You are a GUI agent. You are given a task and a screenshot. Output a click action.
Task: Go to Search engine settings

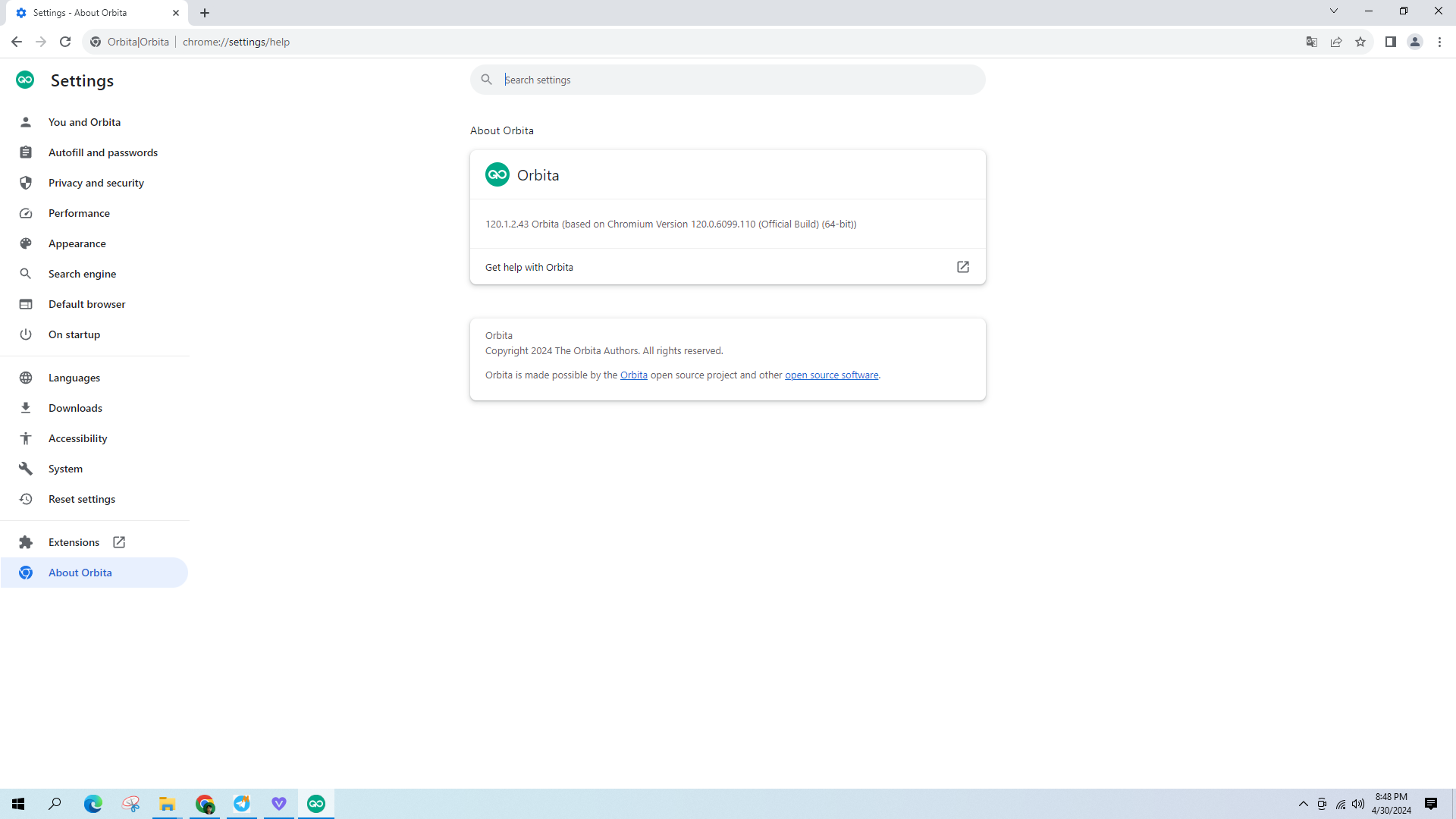point(82,274)
